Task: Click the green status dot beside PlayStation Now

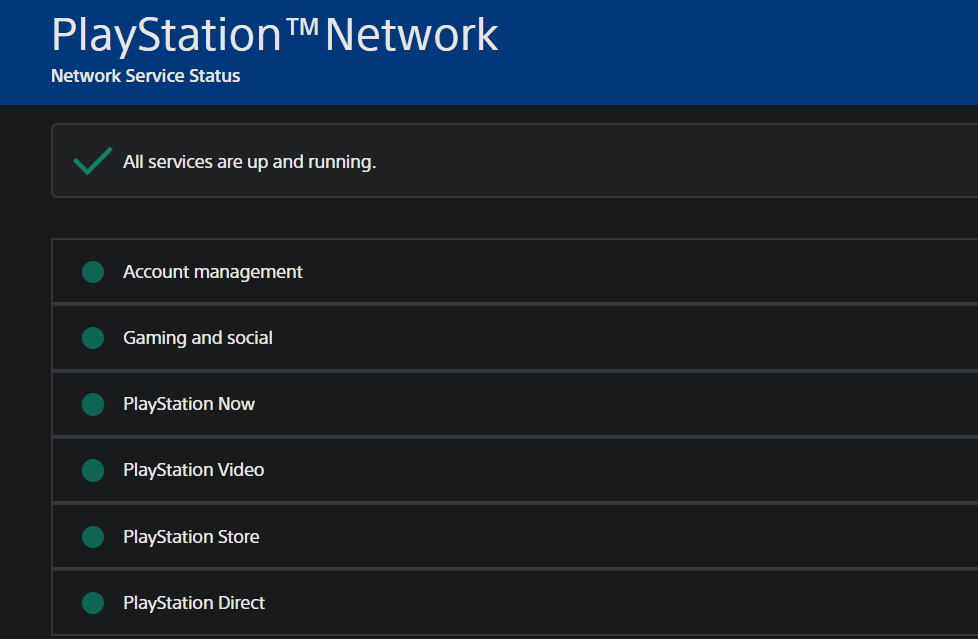Action: point(92,404)
